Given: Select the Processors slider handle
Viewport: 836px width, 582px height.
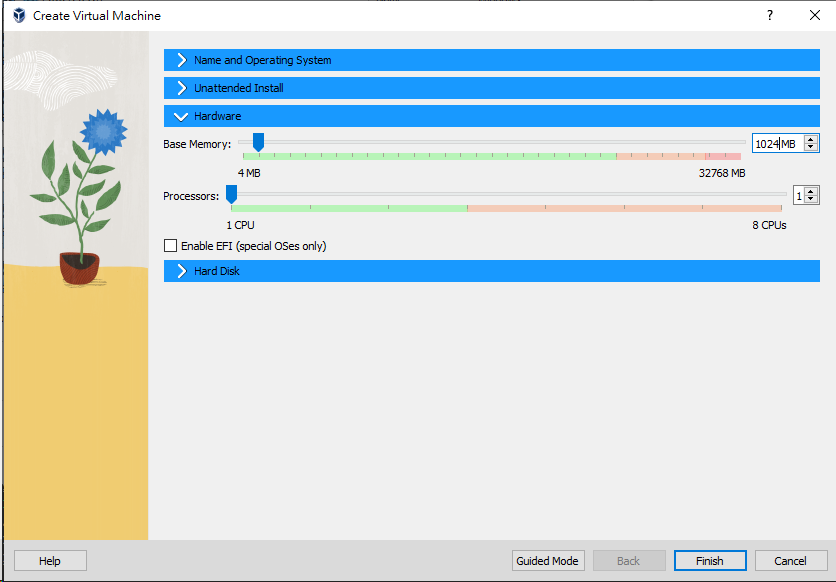Looking at the screenshot, I should pos(231,195).
